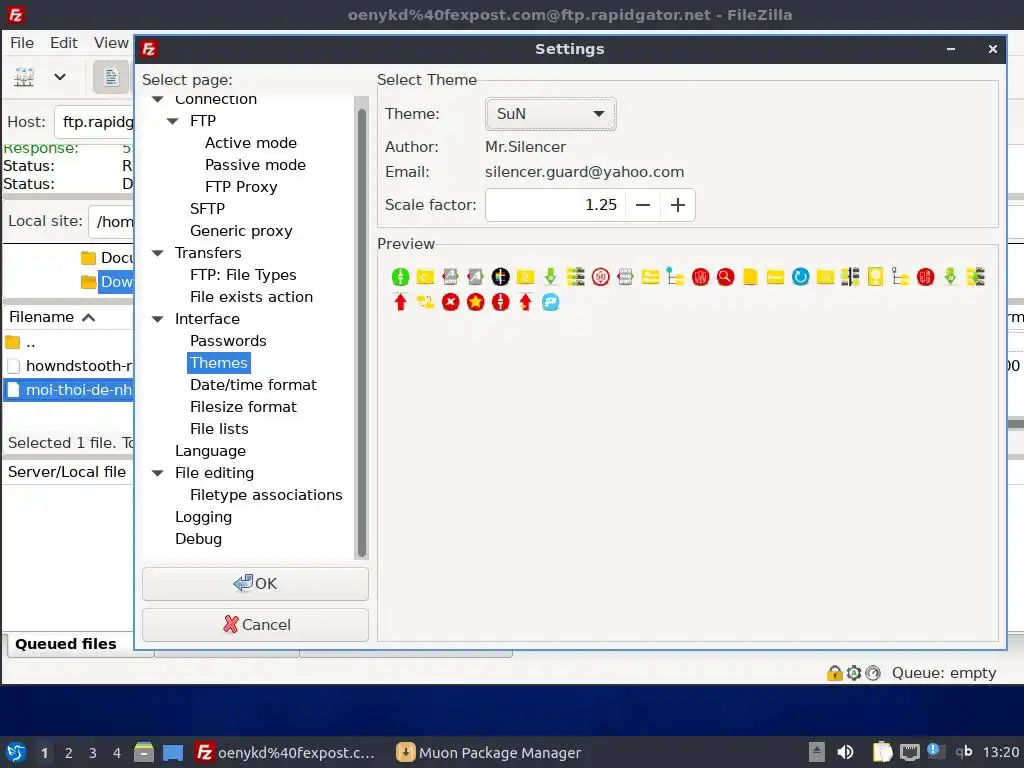Click the FileZilla taskbar window button
Image resolution: width=1024 pixels, height=768 pixels.
click(x=287, y=752)
